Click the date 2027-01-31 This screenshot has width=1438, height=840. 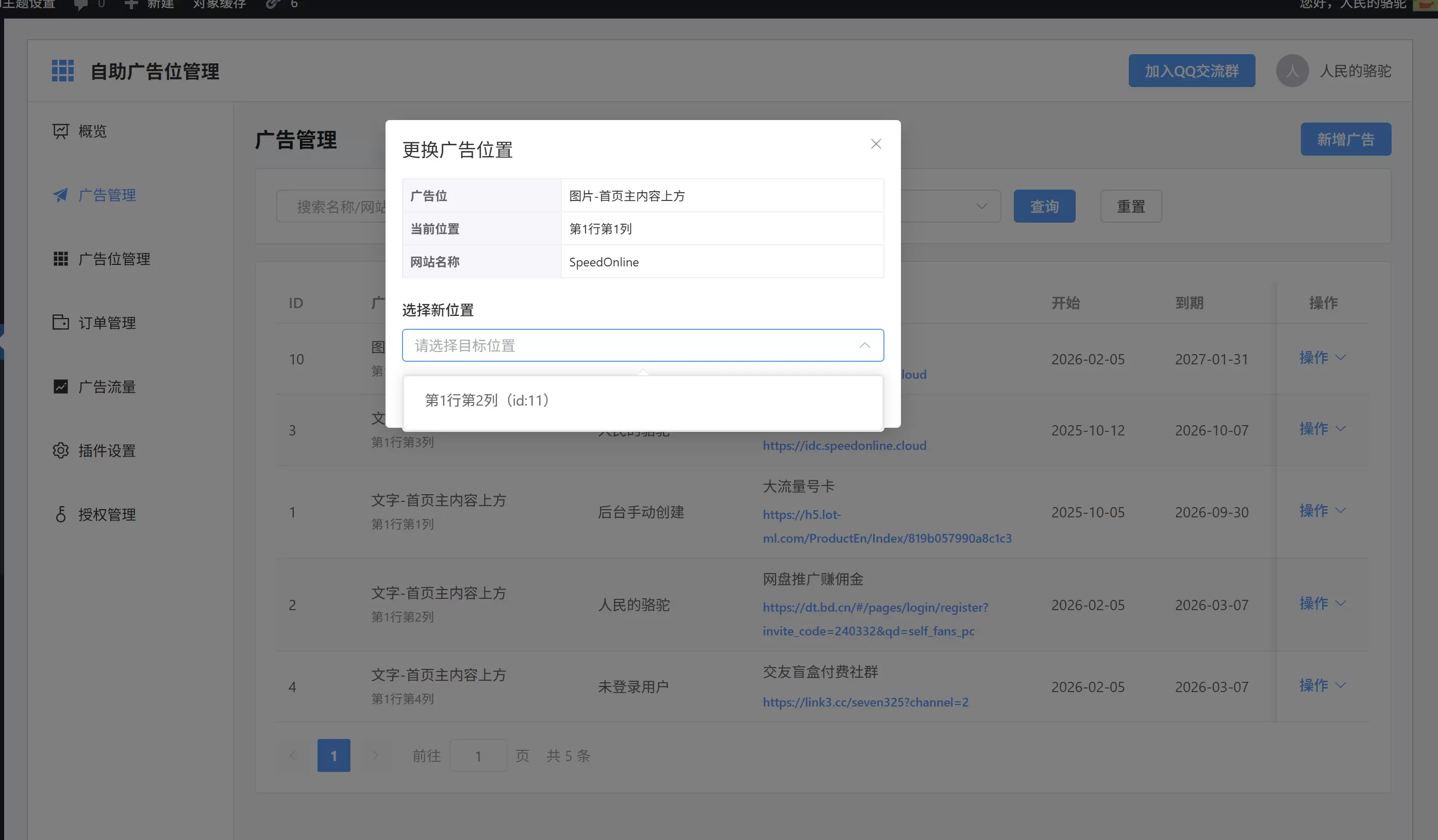[1211, 360]
